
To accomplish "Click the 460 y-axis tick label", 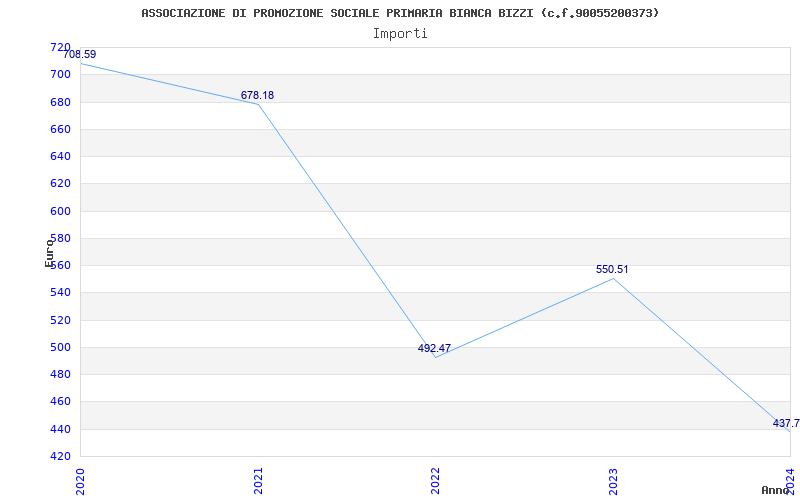I will click(x=61, y=402).
